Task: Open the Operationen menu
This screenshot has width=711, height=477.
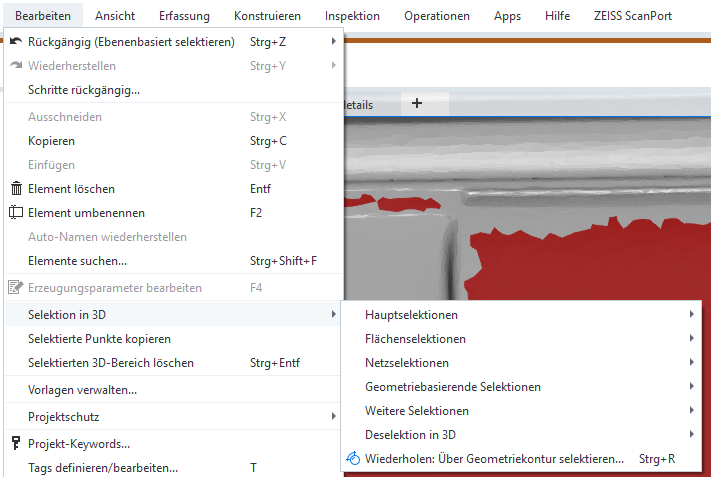Action: tap(437, 16)
